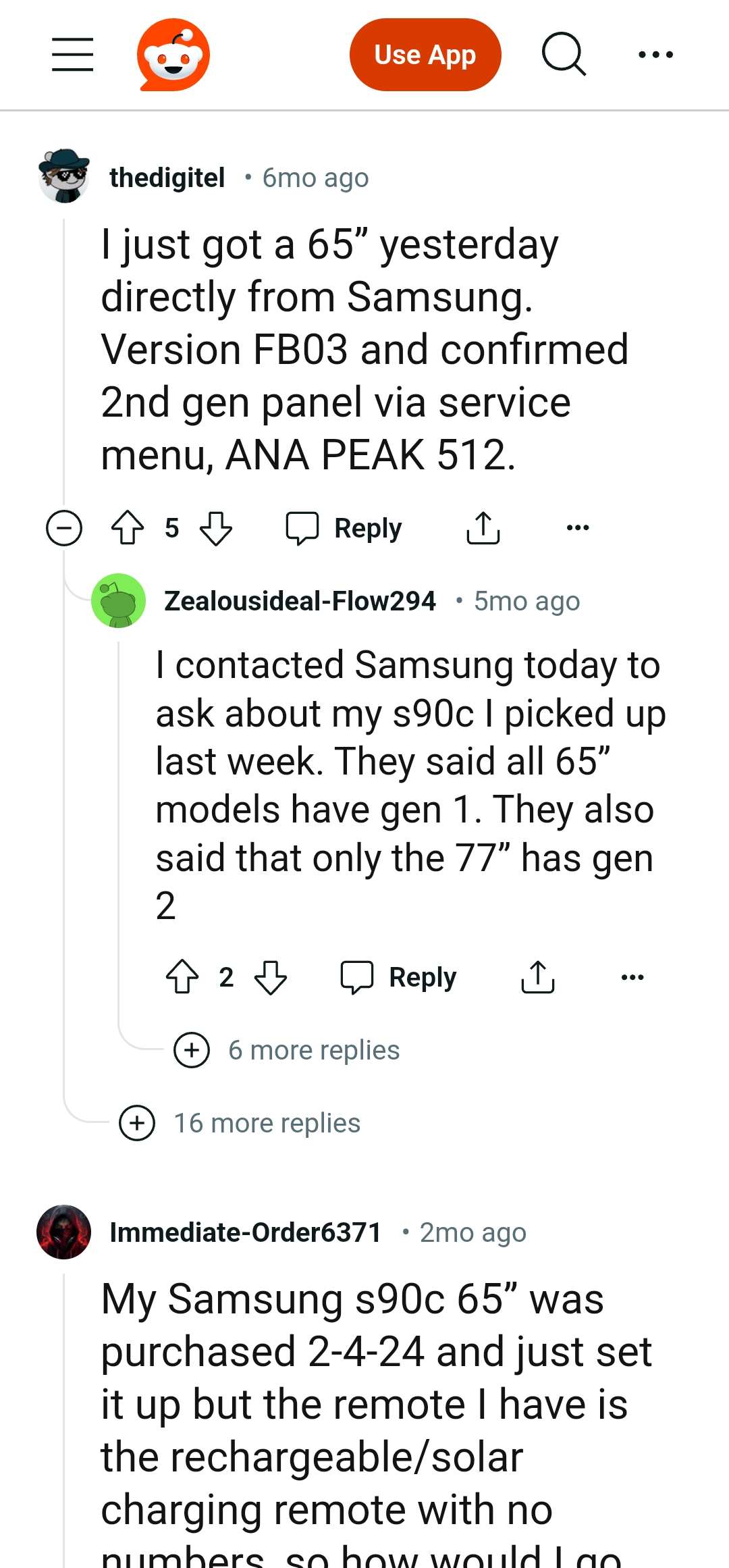Image resolution: width=729 pixels, height=1568 pixels.
Task: Share thedigitel's comment
Action: [483, 528]
